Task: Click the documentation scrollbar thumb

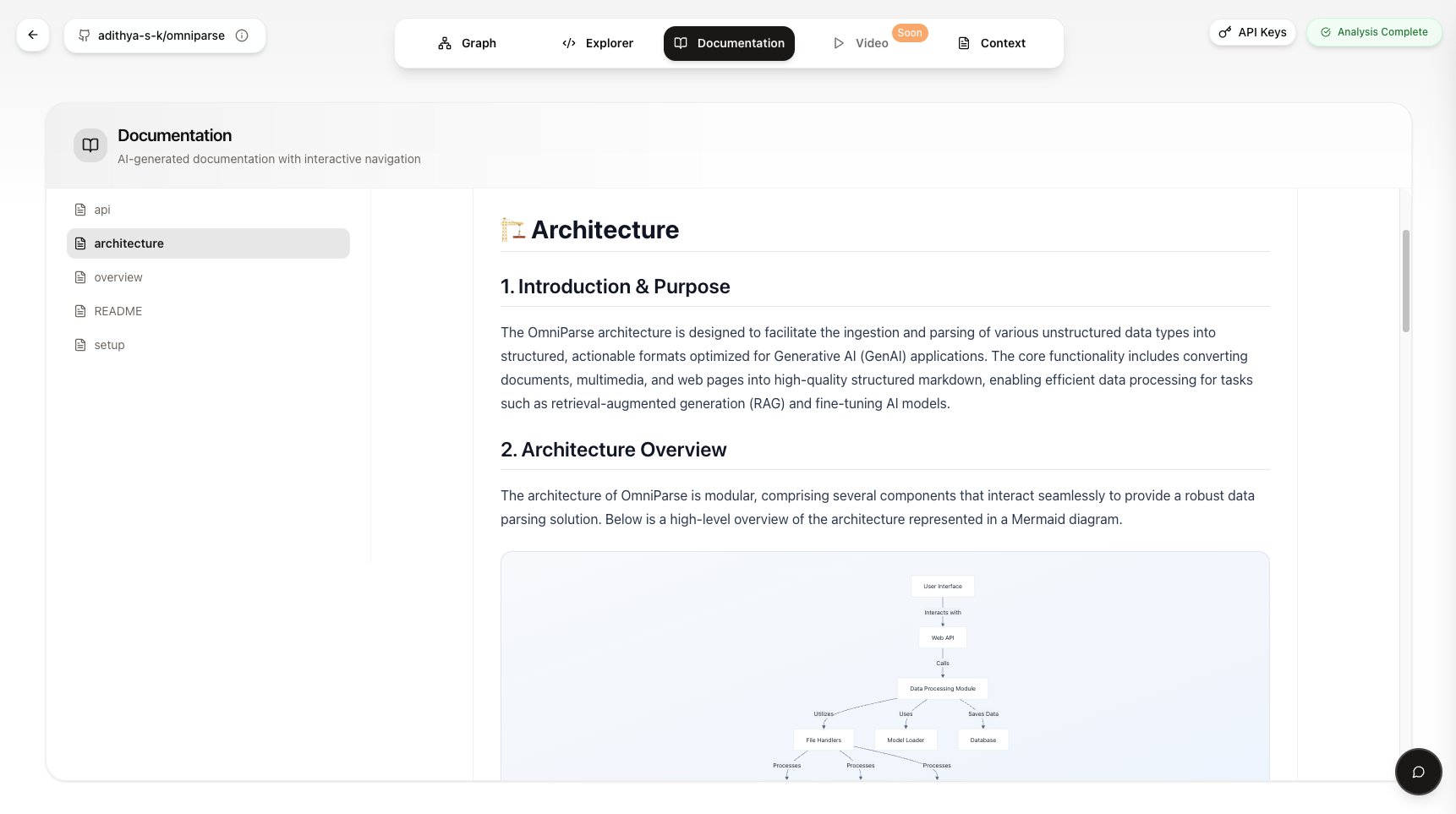Action: tap(1405, 281)
